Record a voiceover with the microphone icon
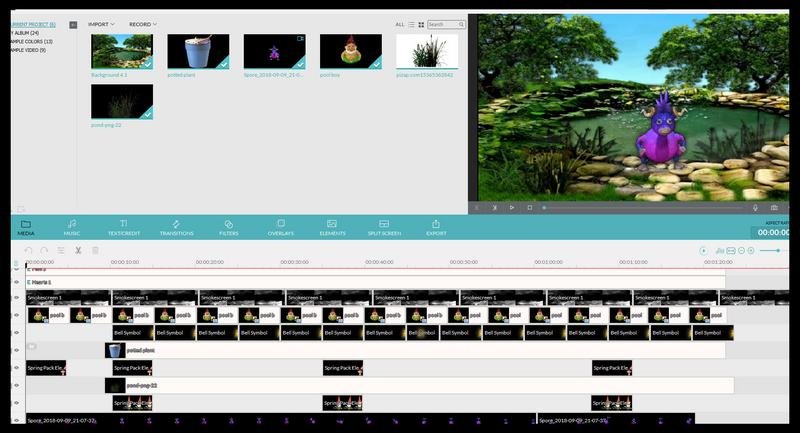Screen dimensions: 800x433 pyautogui.click(x=756, y=208)
